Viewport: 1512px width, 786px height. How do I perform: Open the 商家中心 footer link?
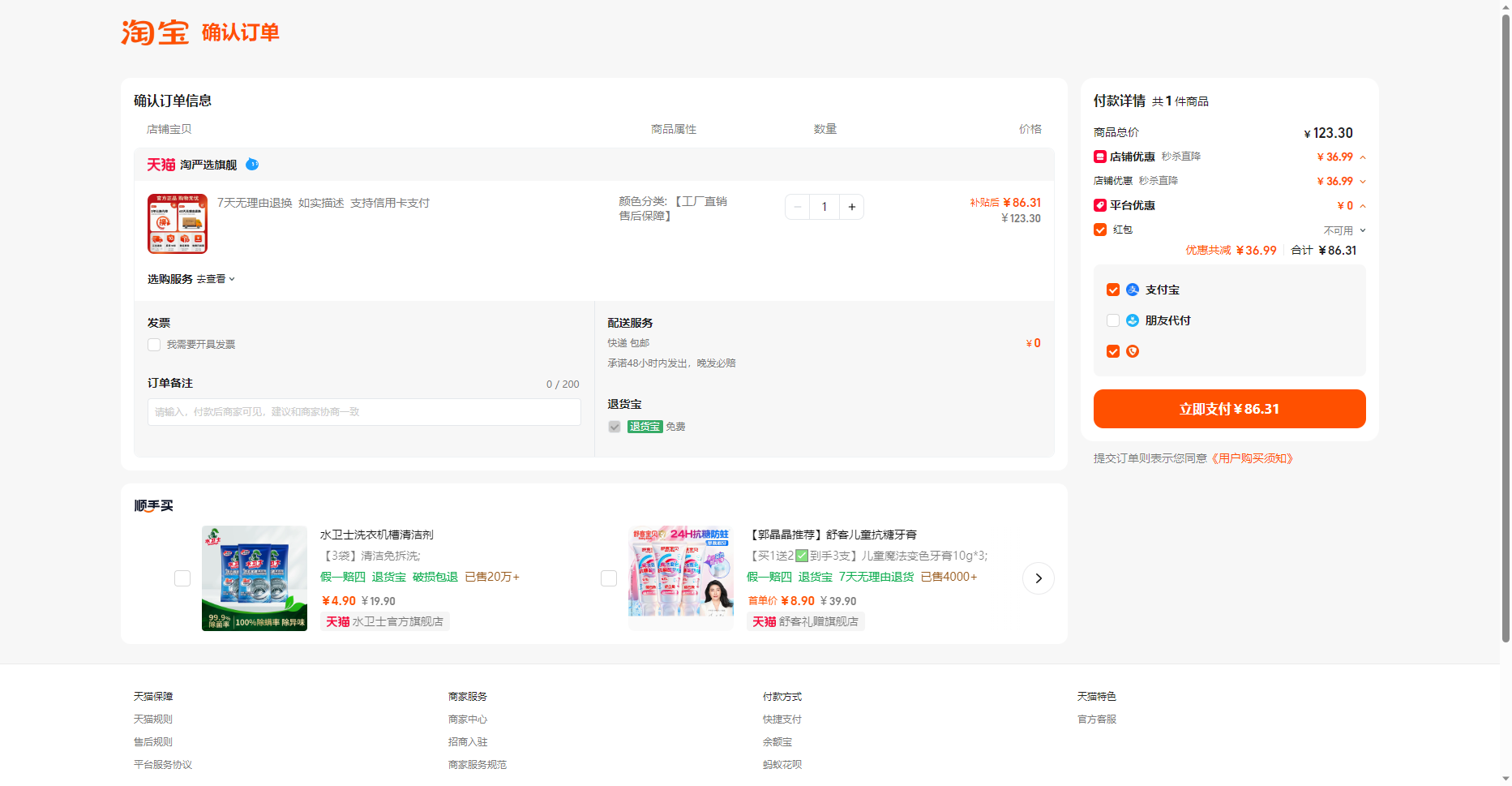point(468,719)
